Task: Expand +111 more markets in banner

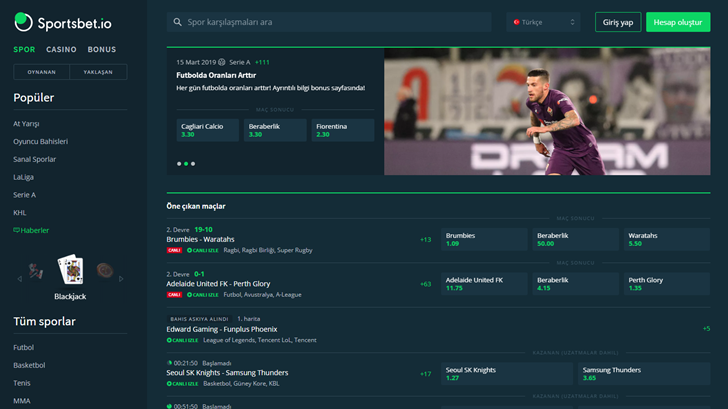Action: point(262,62)
